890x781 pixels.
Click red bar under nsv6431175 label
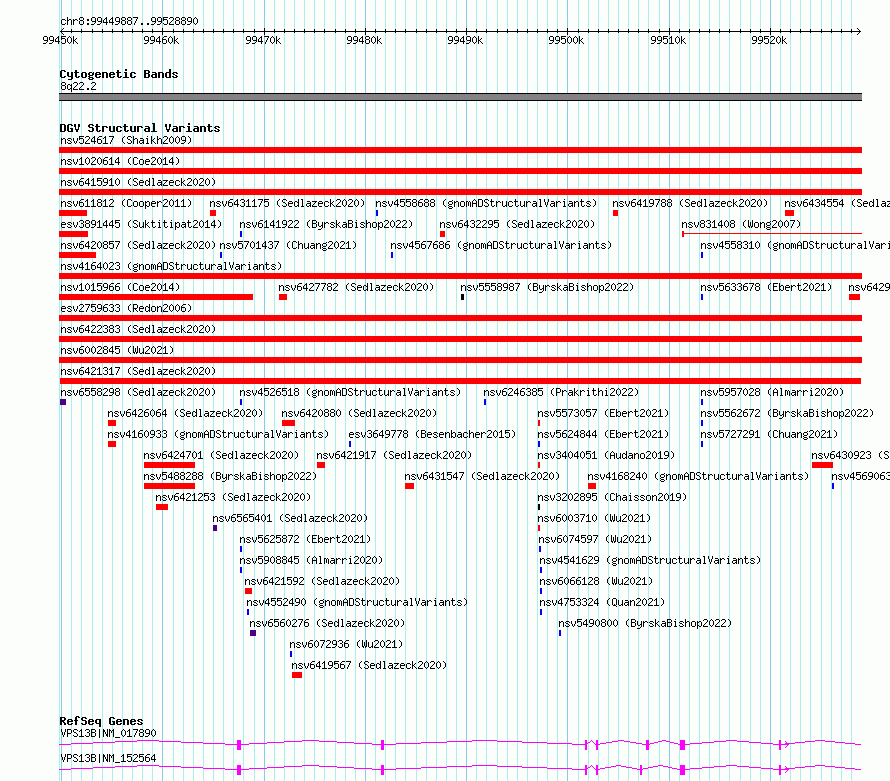[213, 213]
